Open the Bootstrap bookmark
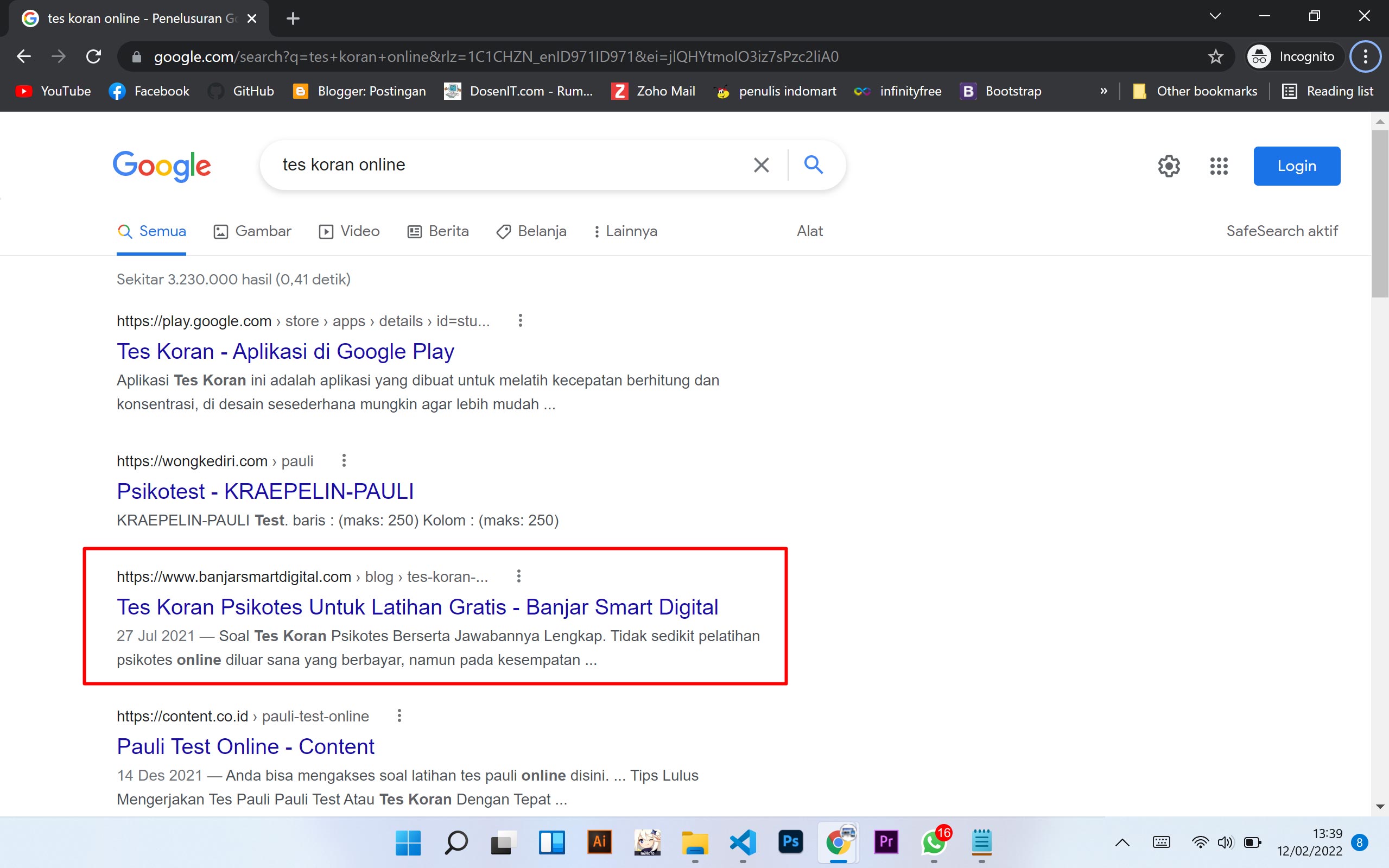The width and height of the screenshot is (1389, 868). click(1000, 91)
